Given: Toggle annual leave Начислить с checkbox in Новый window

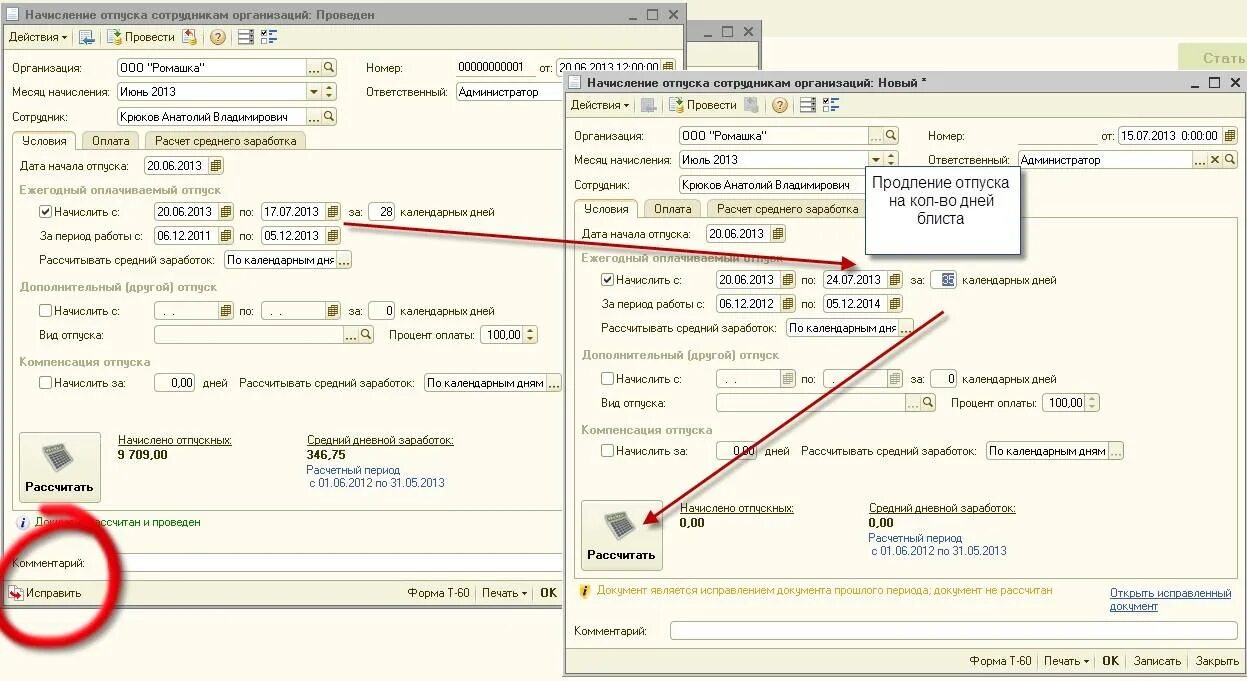Looking at the screenshot, I should [x=607, y=280].
